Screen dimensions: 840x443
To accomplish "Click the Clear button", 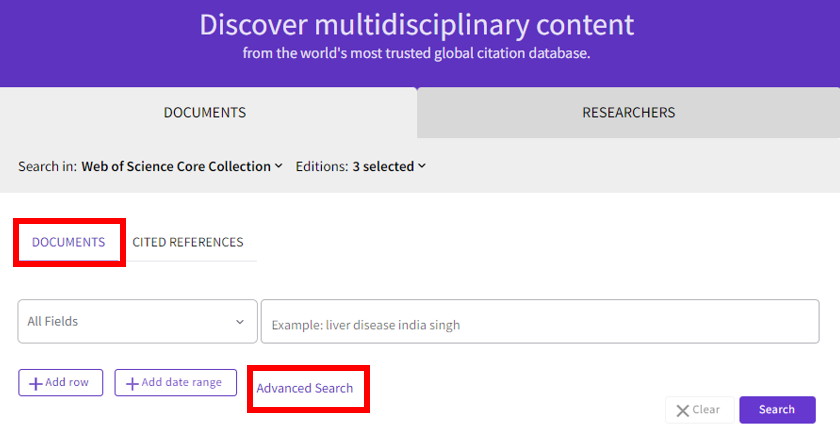I will 700,410.
